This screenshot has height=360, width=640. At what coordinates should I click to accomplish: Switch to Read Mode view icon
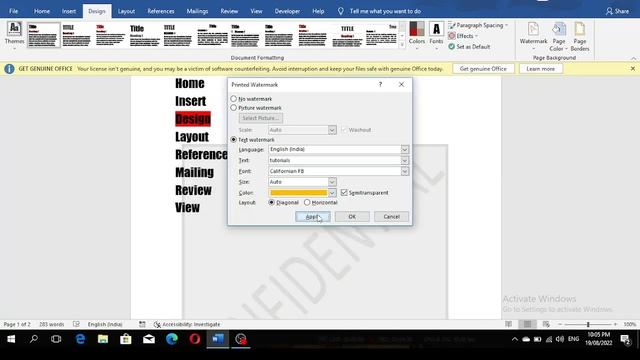tap(508, 324)
